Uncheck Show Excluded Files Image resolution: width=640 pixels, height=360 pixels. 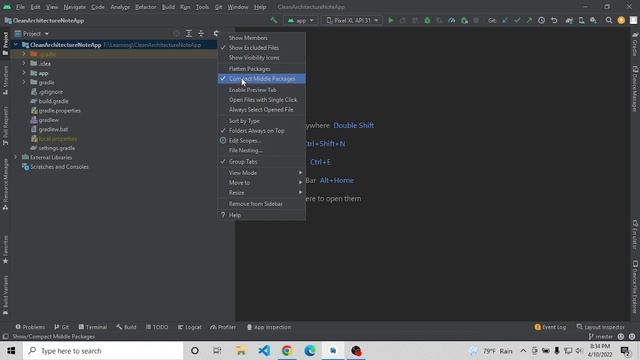coord(261,47)
